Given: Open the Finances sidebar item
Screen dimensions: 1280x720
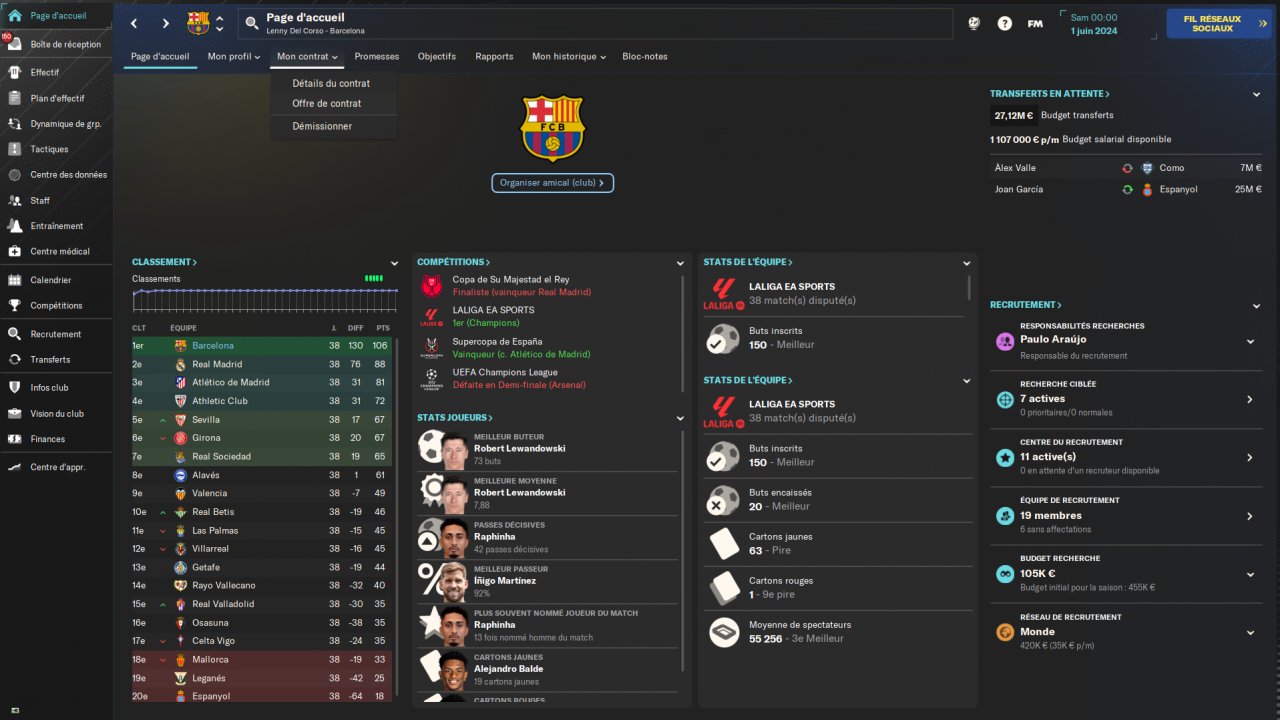Looking at the screenshot, I should pos(56,439).
